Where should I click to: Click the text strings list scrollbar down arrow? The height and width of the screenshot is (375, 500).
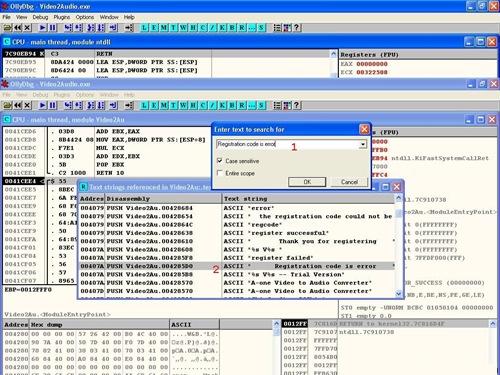pos(398,294)
